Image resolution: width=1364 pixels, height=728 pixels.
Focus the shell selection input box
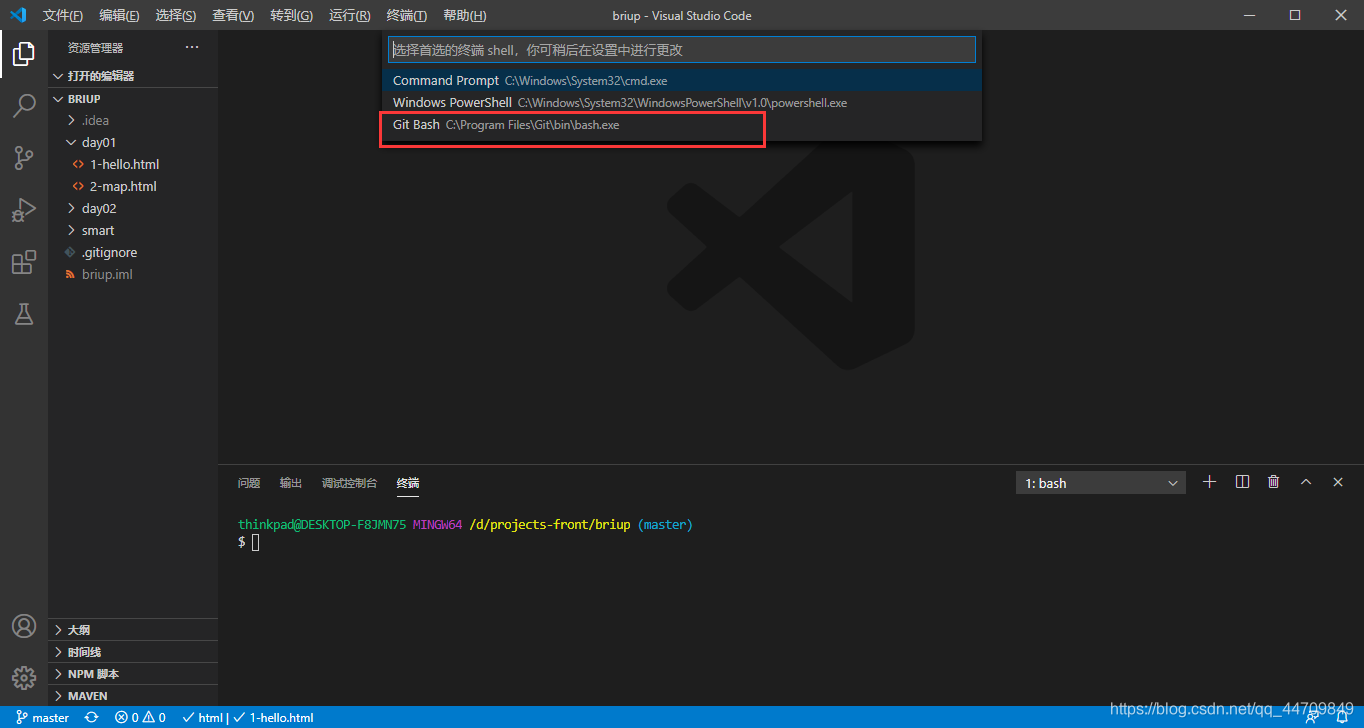coord(681,49)
